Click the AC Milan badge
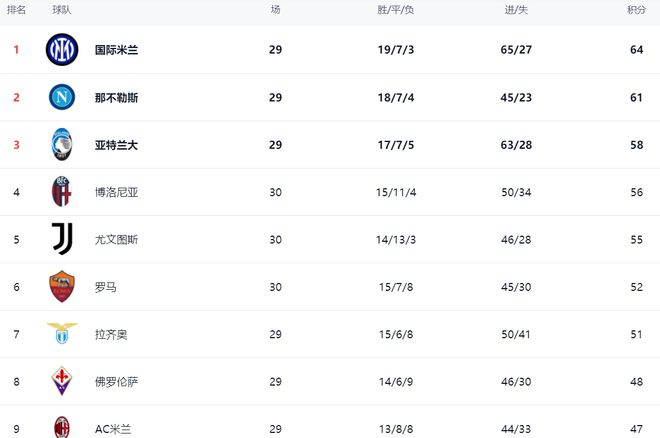Image resolution: width=660 pixels, height=438 pixels. click(x=62, y=427)
